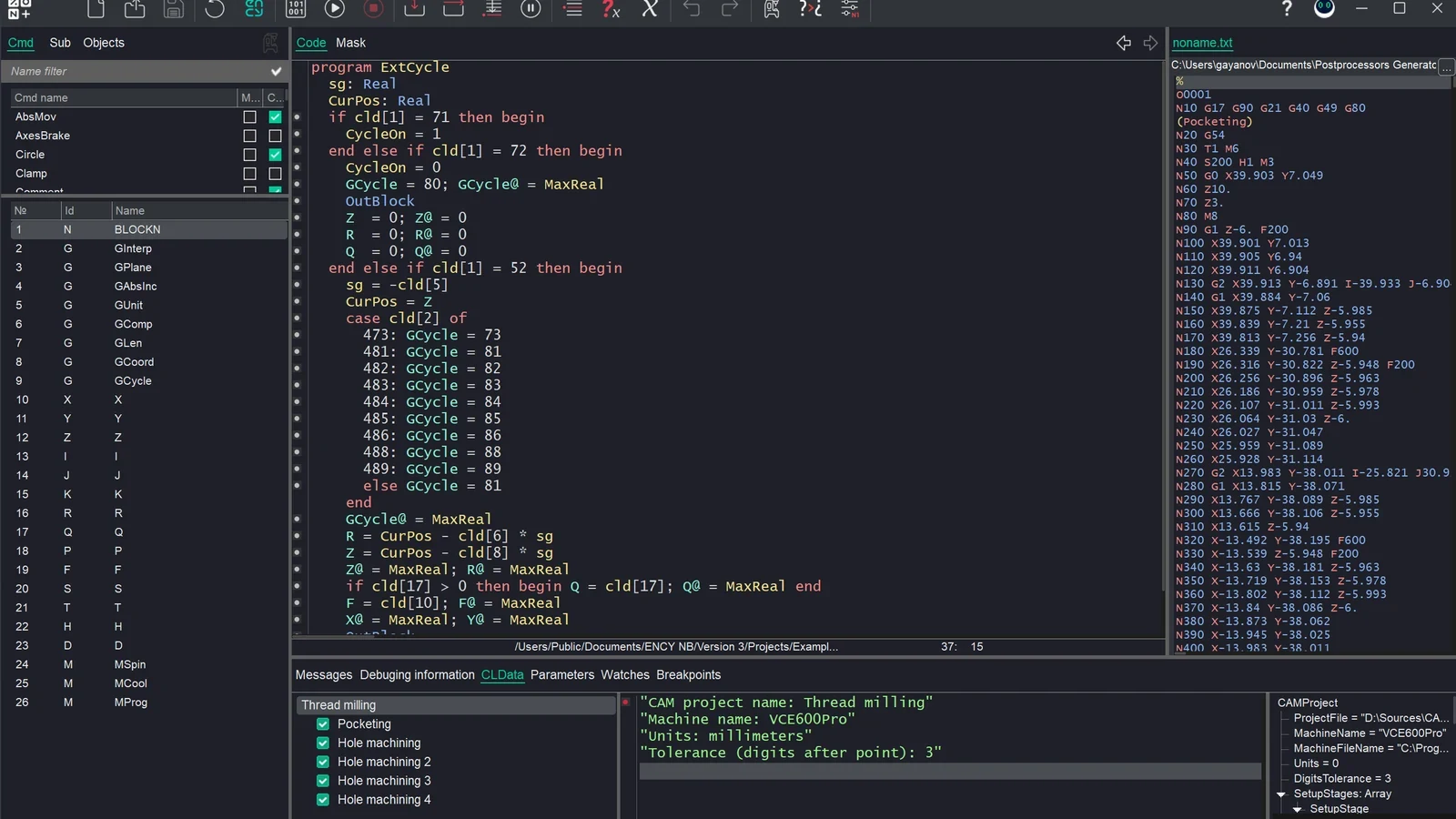Click the step-over arrow icon
Viewport: 1456px width, 819px height.
(453, 9)
